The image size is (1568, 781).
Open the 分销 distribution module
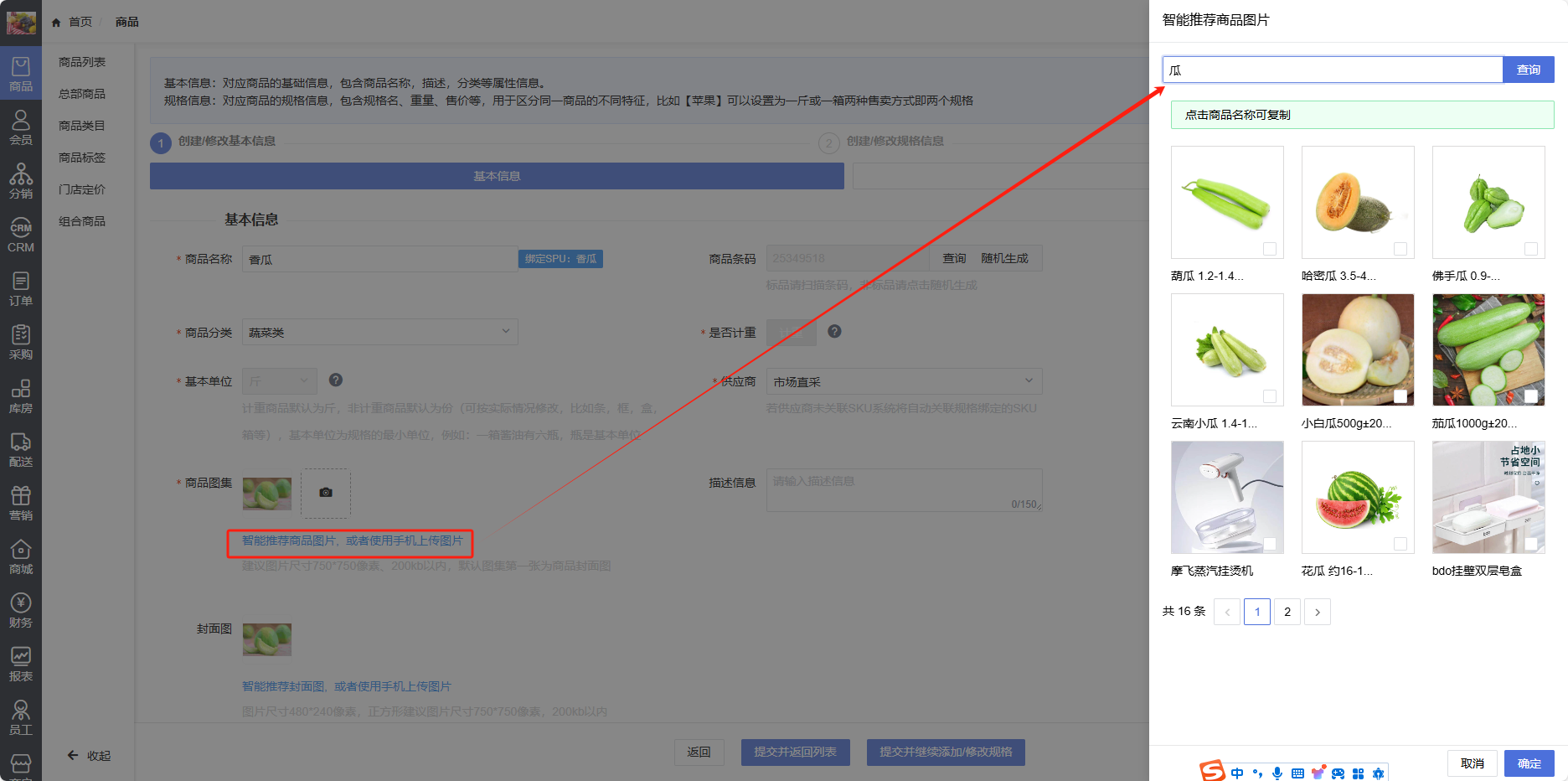pyautogui.click(x=21, y=181)
